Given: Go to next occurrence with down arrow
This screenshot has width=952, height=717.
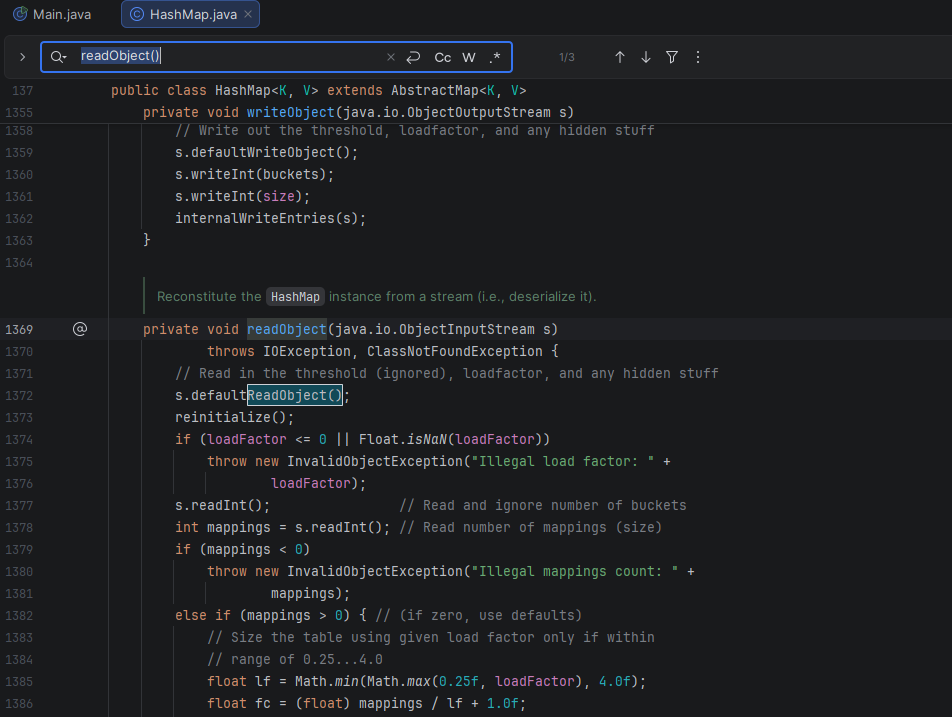Looking at the screenshot, I should [645, 57].
